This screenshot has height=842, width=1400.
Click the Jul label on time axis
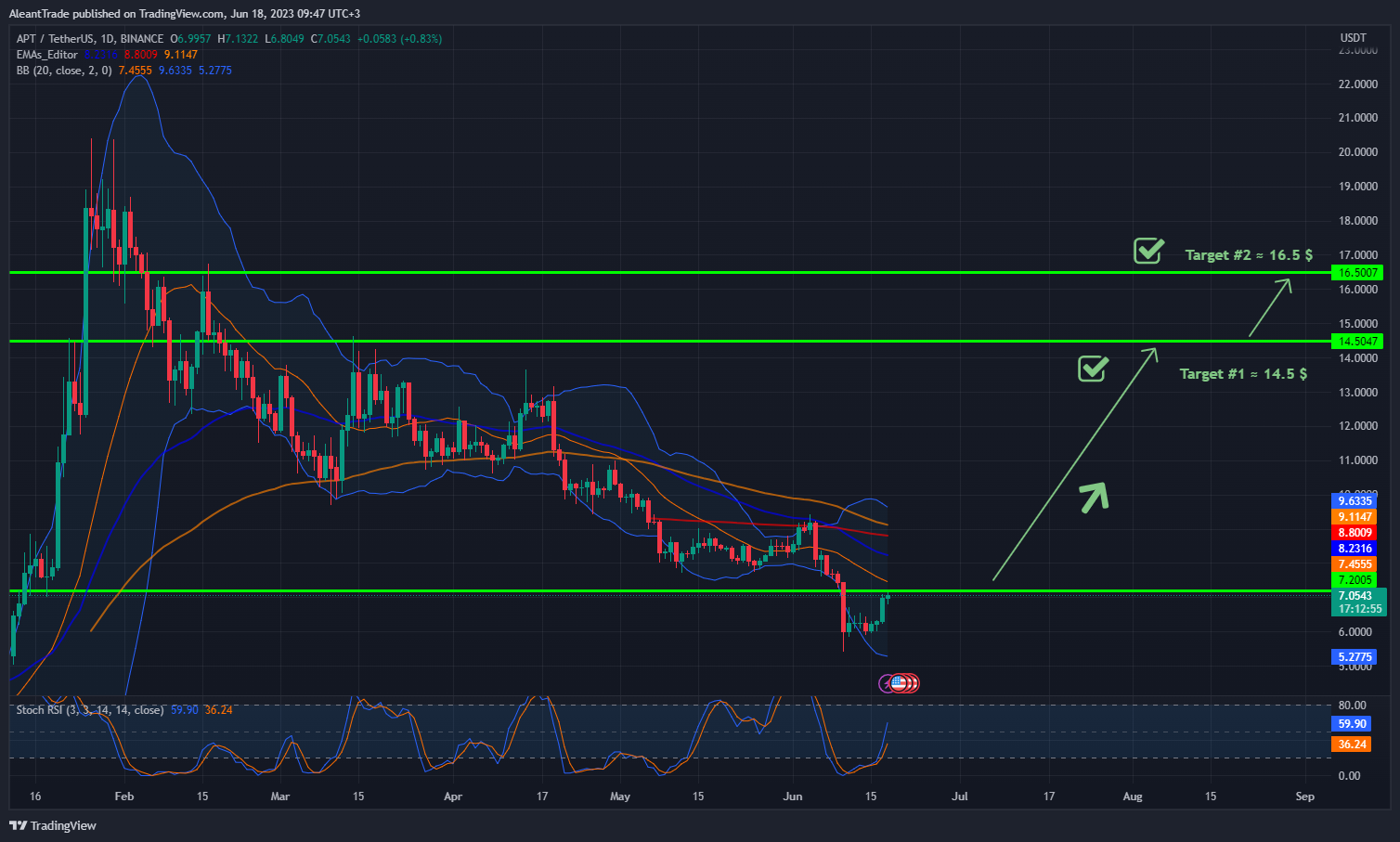click(x=960, y=797)
